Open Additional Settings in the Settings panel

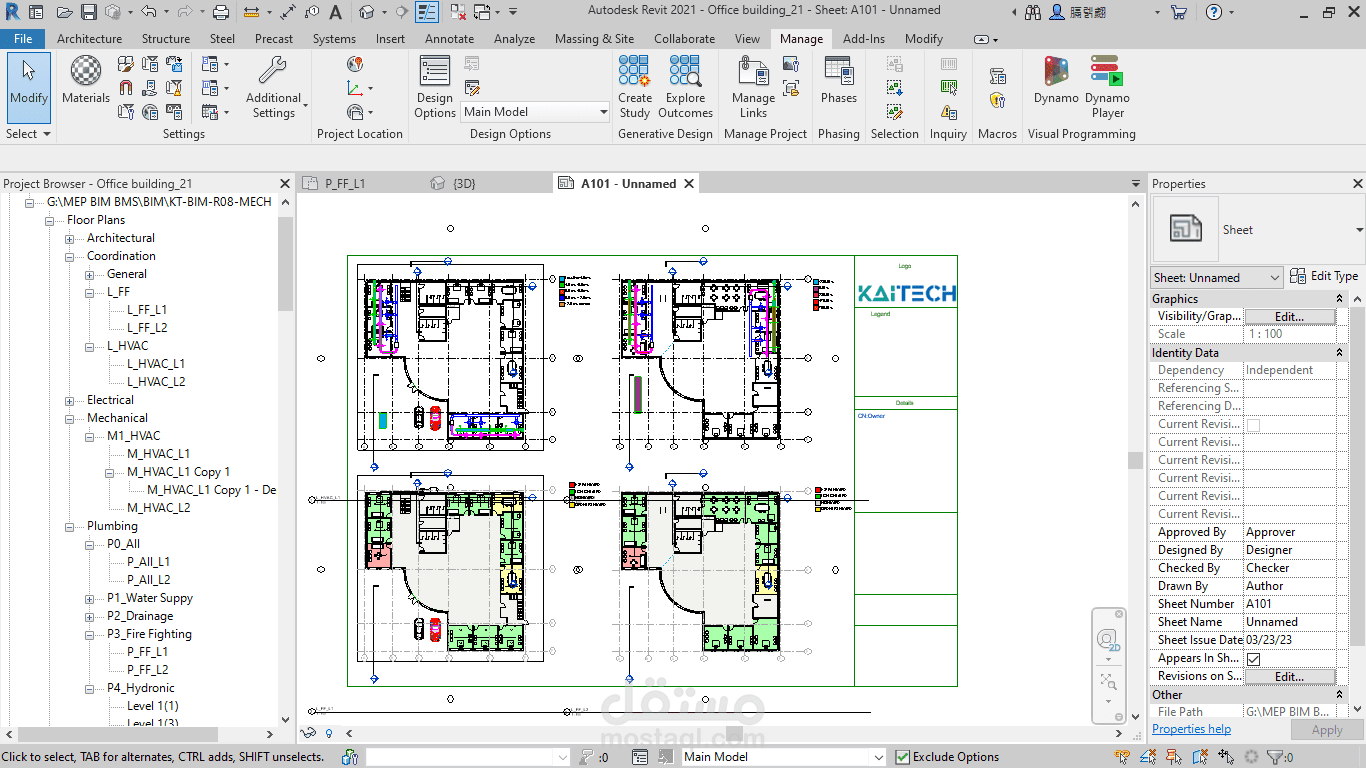[x=274, y=85]
